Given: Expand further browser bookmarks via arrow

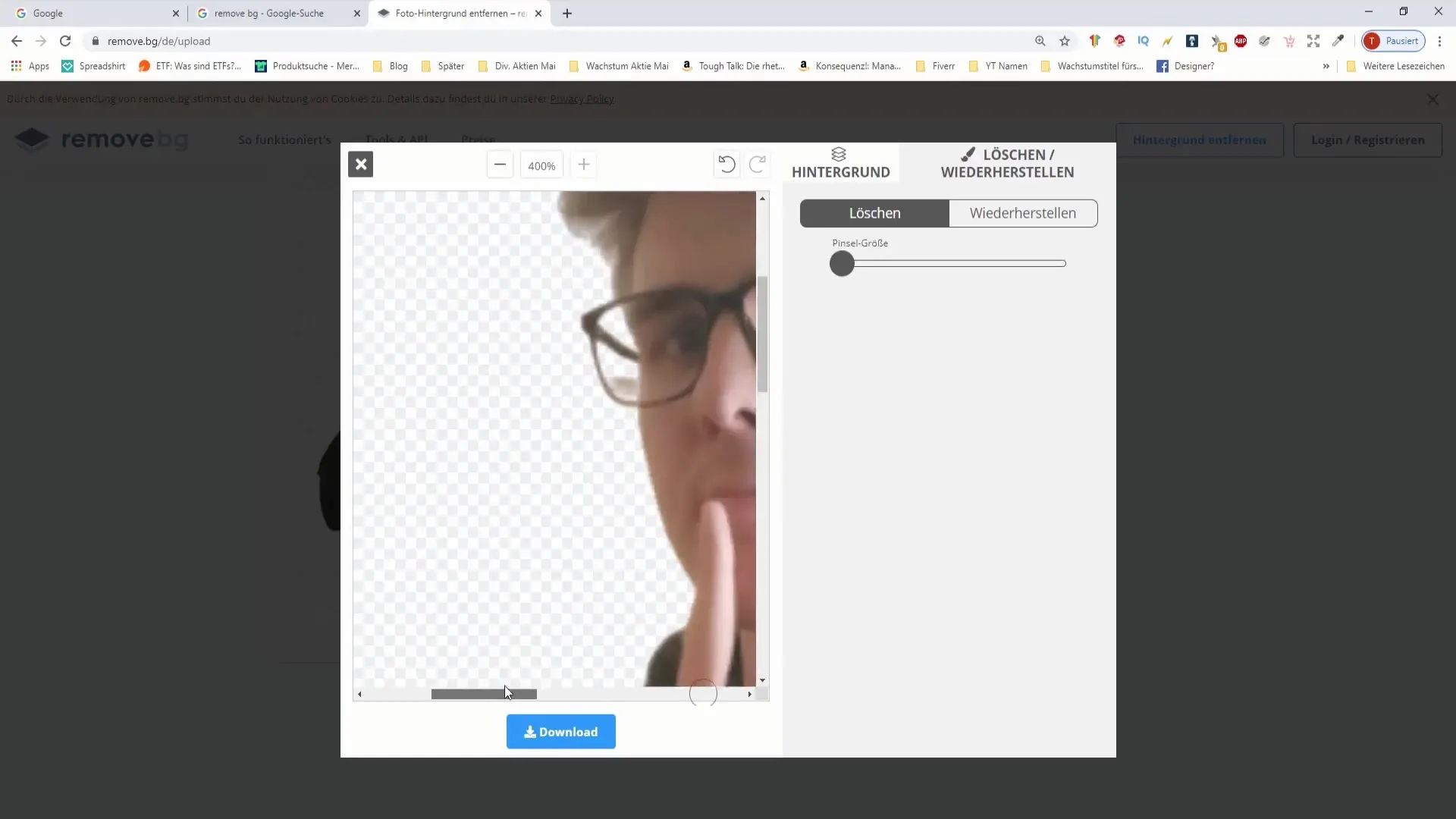Looking at the screenshot, I should [1327, 66].
